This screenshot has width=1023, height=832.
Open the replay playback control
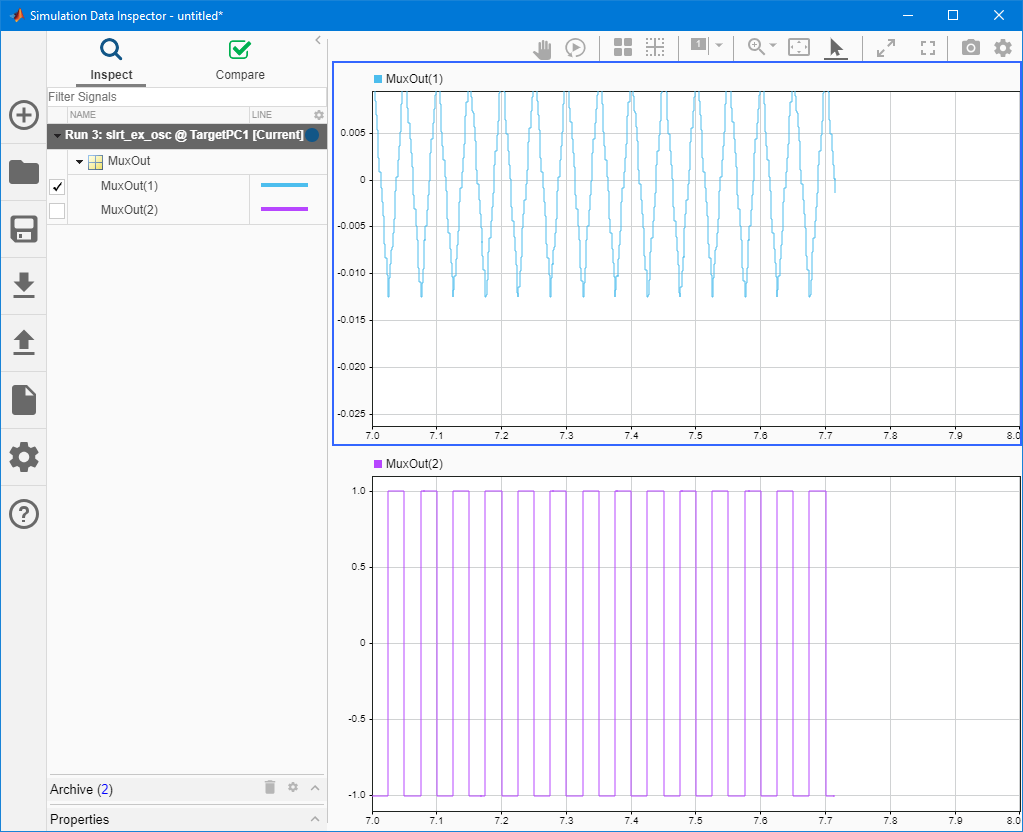pyautogui.click(x=575, y=47)
